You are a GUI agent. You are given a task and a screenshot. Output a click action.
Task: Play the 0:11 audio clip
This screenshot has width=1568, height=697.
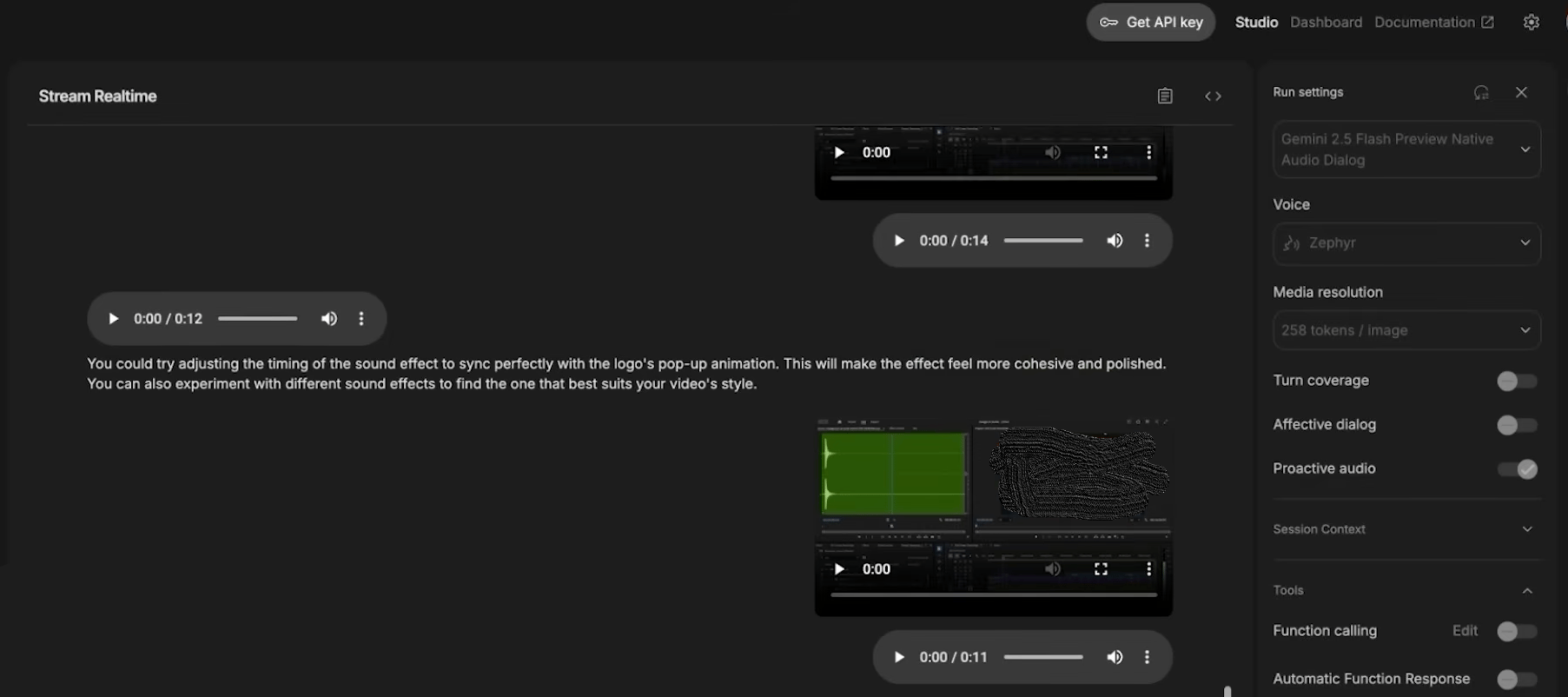(x=899, y=657)
